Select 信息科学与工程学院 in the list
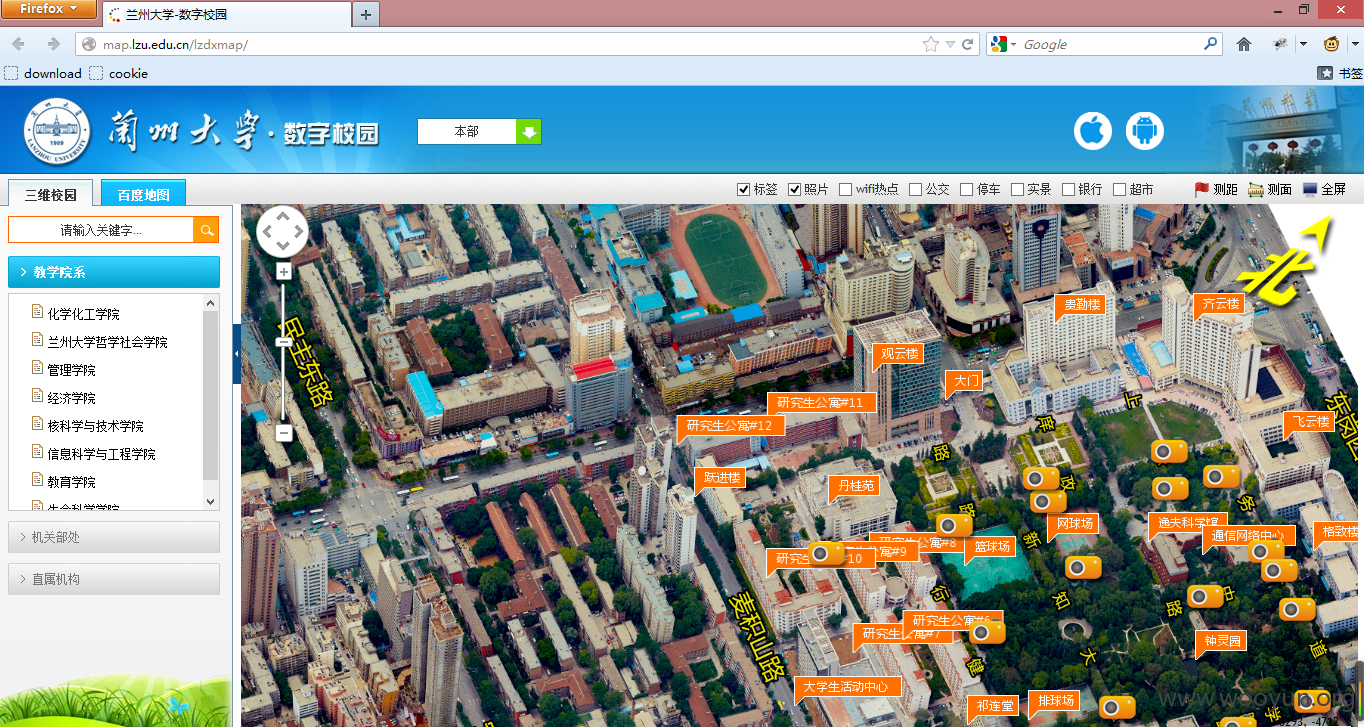The width and height of the screenshot is (1364, 727). pyautogui.click(x=101, y=454)
